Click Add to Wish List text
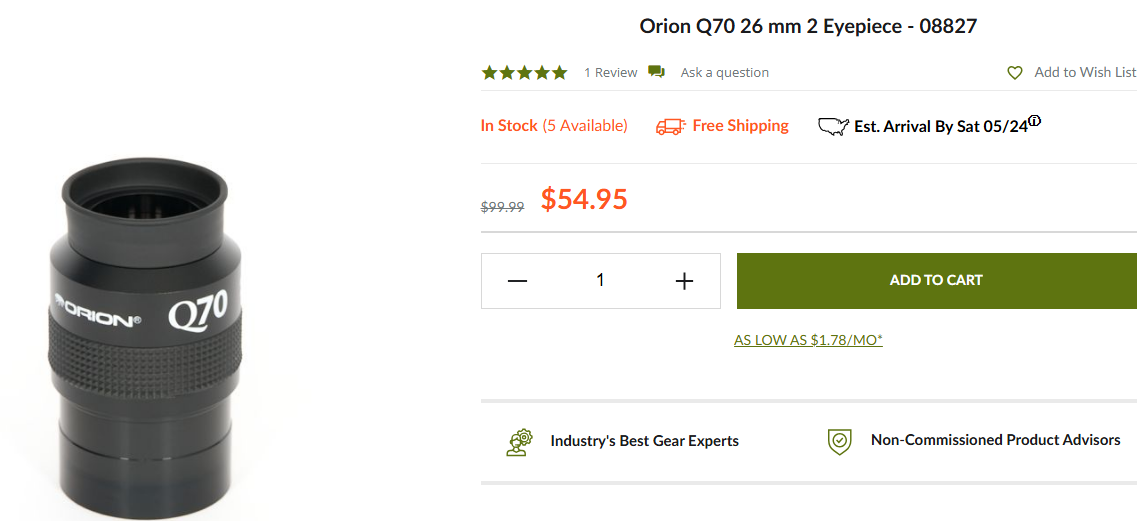1145x521 pixels. click(1085, 72)
